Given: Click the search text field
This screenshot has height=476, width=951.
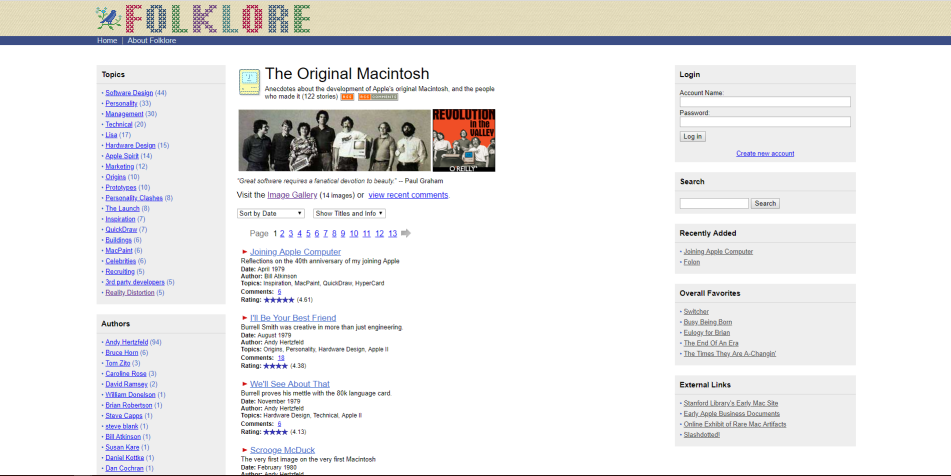Looking at the screenshot, I should pos(714,204).
